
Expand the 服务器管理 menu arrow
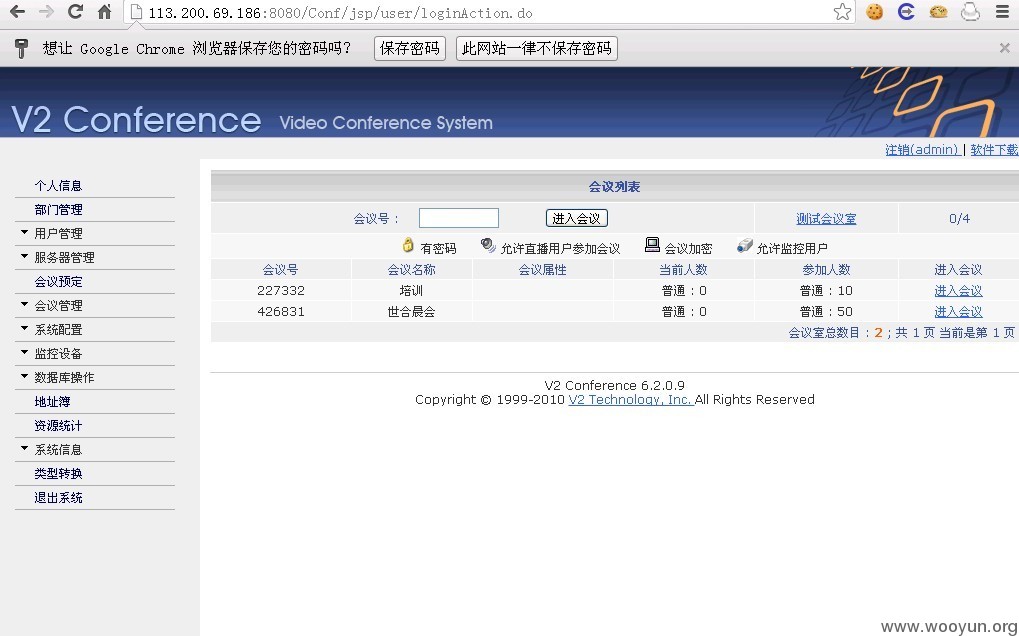tap(25, 256)
